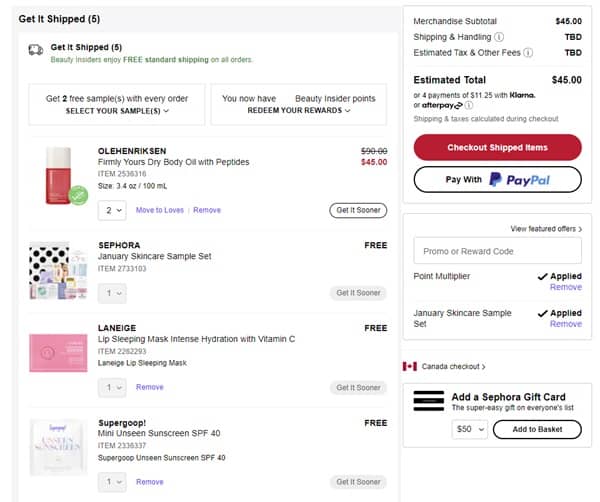
Task: Click Estimated Tax info icon
Action: [x=528, y=53]
